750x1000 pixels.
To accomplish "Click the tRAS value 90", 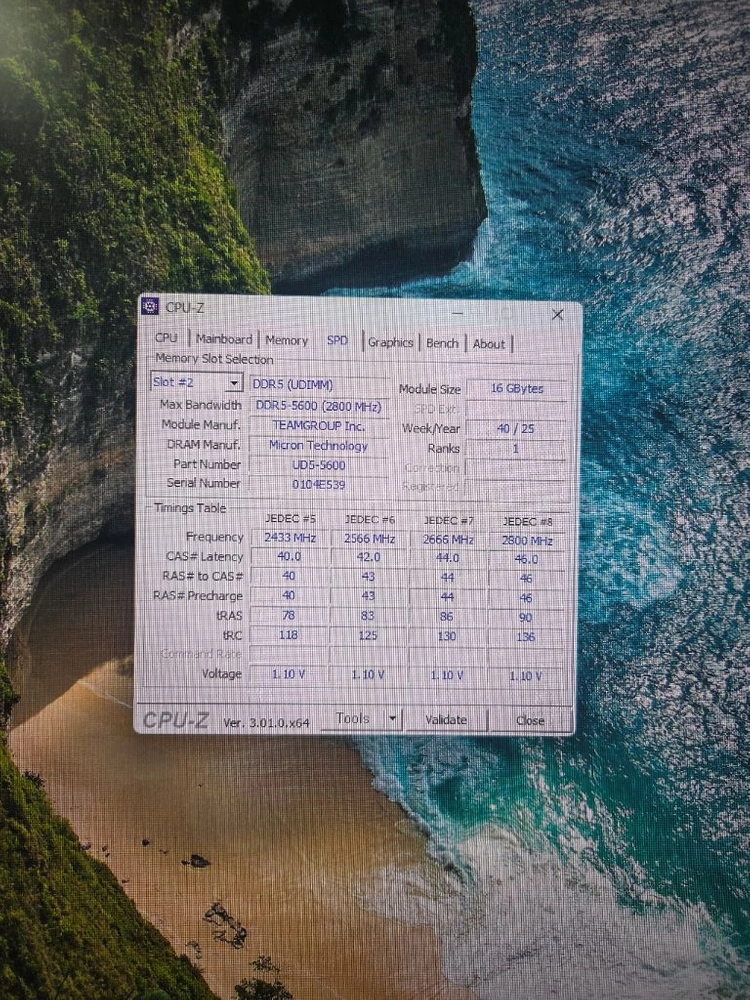I will [526, 617].
